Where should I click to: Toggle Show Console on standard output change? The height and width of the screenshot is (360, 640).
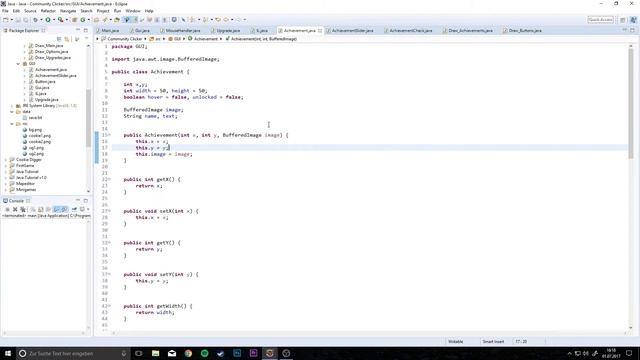(x=57, y=209)
